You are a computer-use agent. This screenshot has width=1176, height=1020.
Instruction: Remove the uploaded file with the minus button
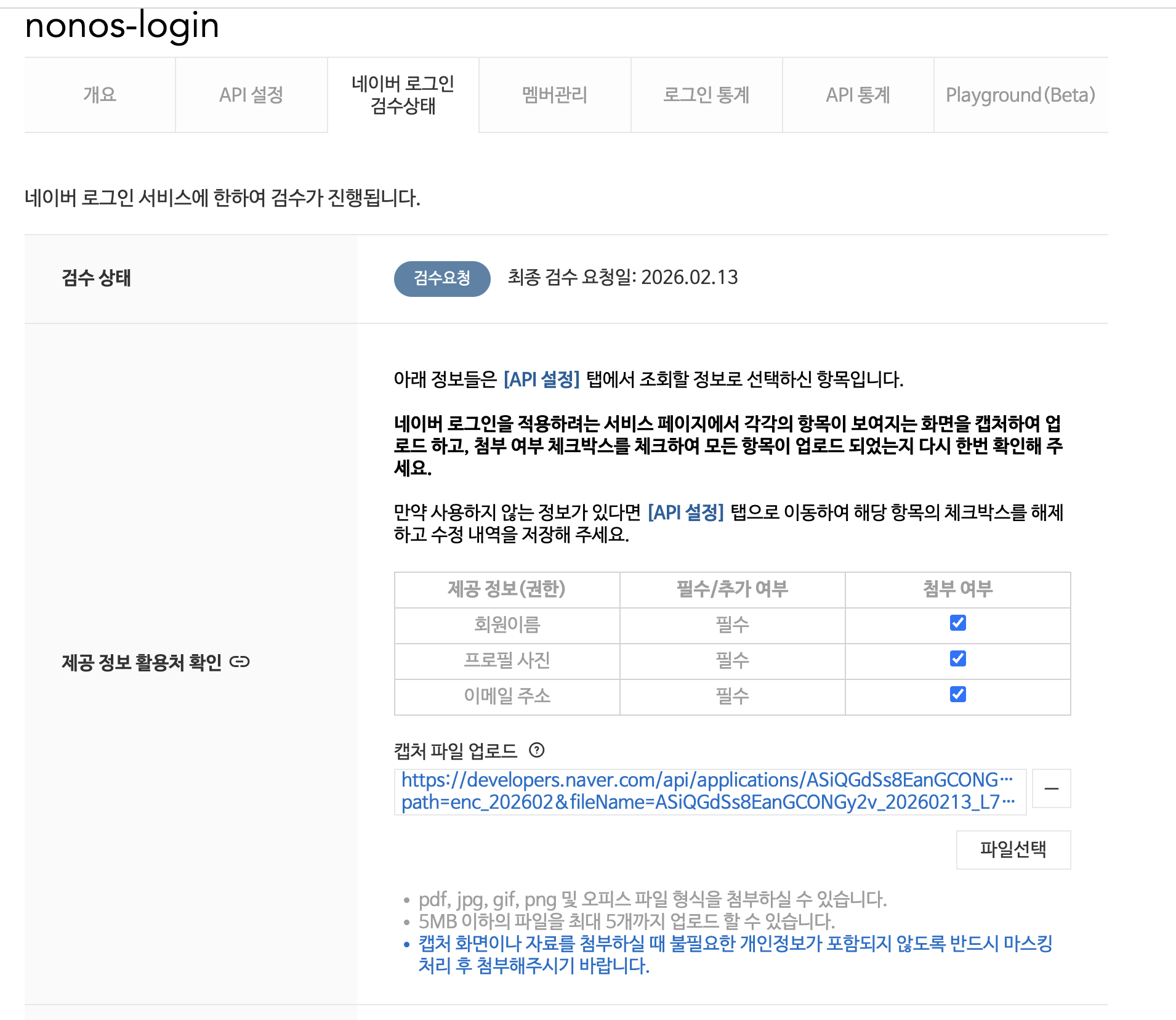pos(1052,788)
